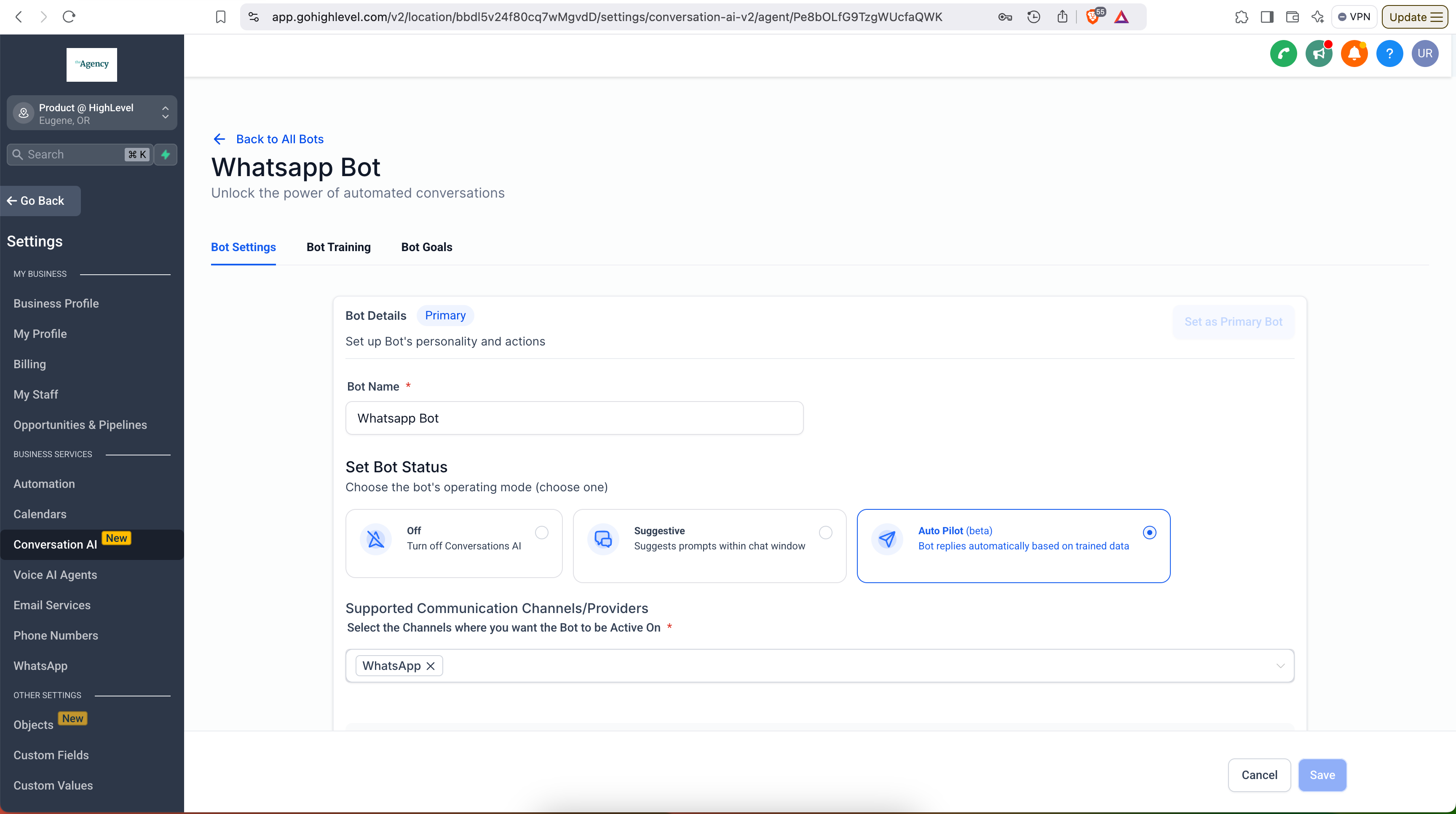The height and width of the screenshot is (814, 1456).
Task: Click the browser address bar URL
Action: 607,17
